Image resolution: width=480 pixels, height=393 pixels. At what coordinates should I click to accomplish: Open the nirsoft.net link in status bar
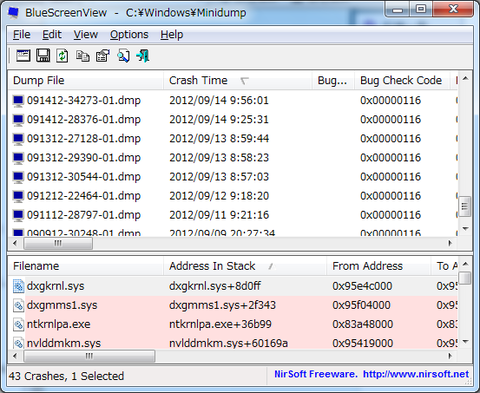click(416, 374)
